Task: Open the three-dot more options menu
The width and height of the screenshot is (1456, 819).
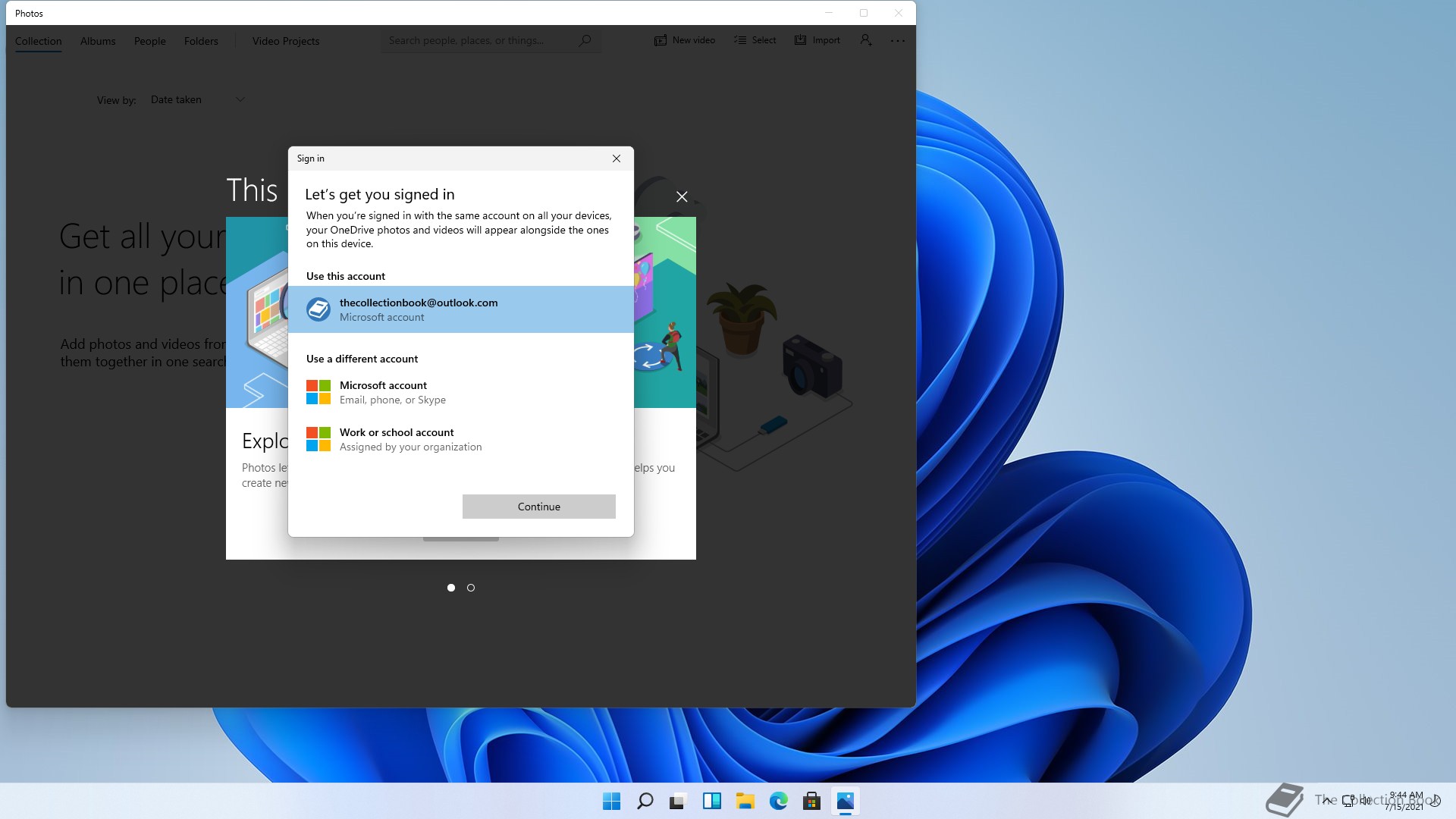Action: 898,41
